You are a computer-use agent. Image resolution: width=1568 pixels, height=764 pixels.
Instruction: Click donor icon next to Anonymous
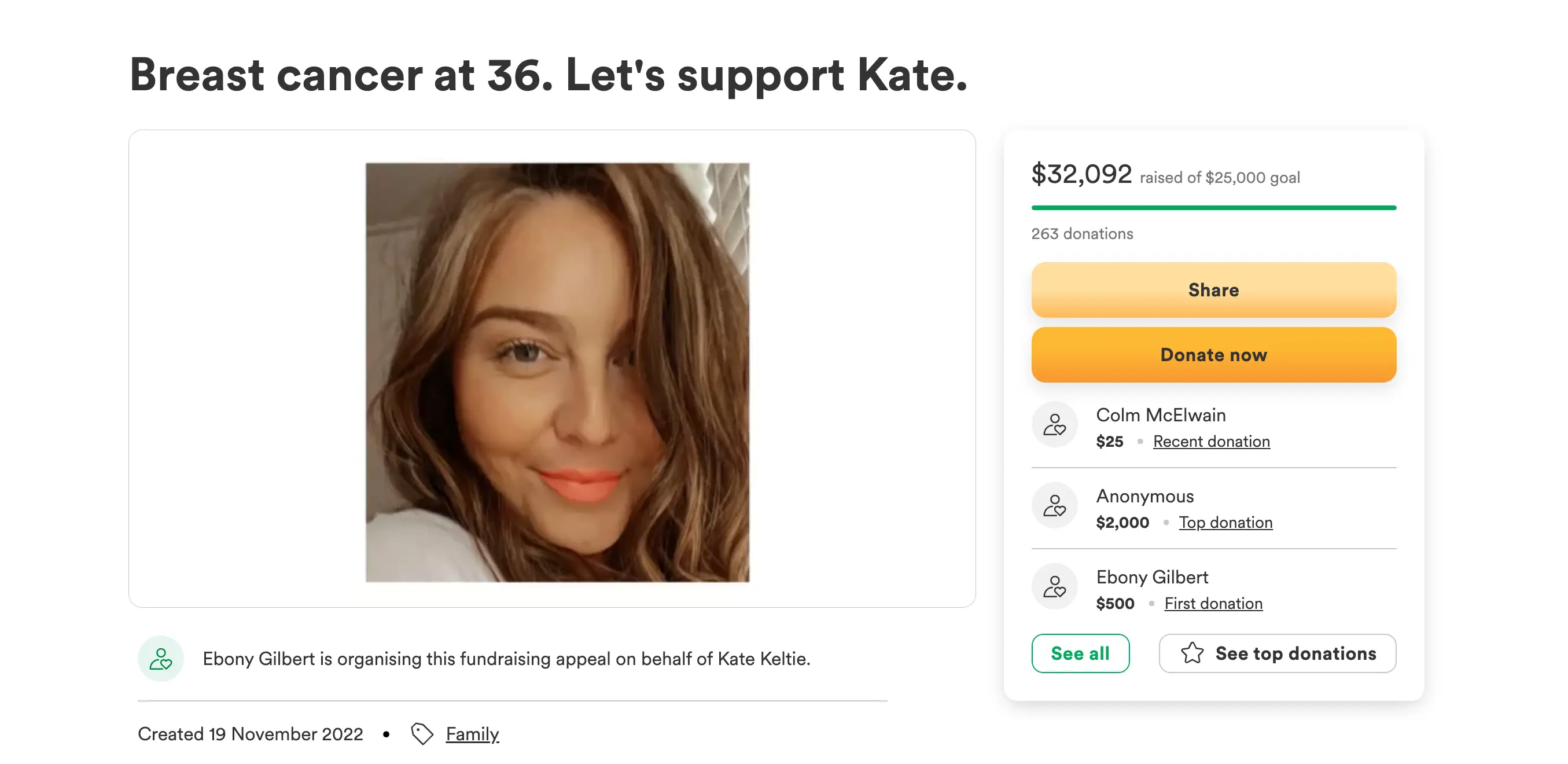[1054, 505]
